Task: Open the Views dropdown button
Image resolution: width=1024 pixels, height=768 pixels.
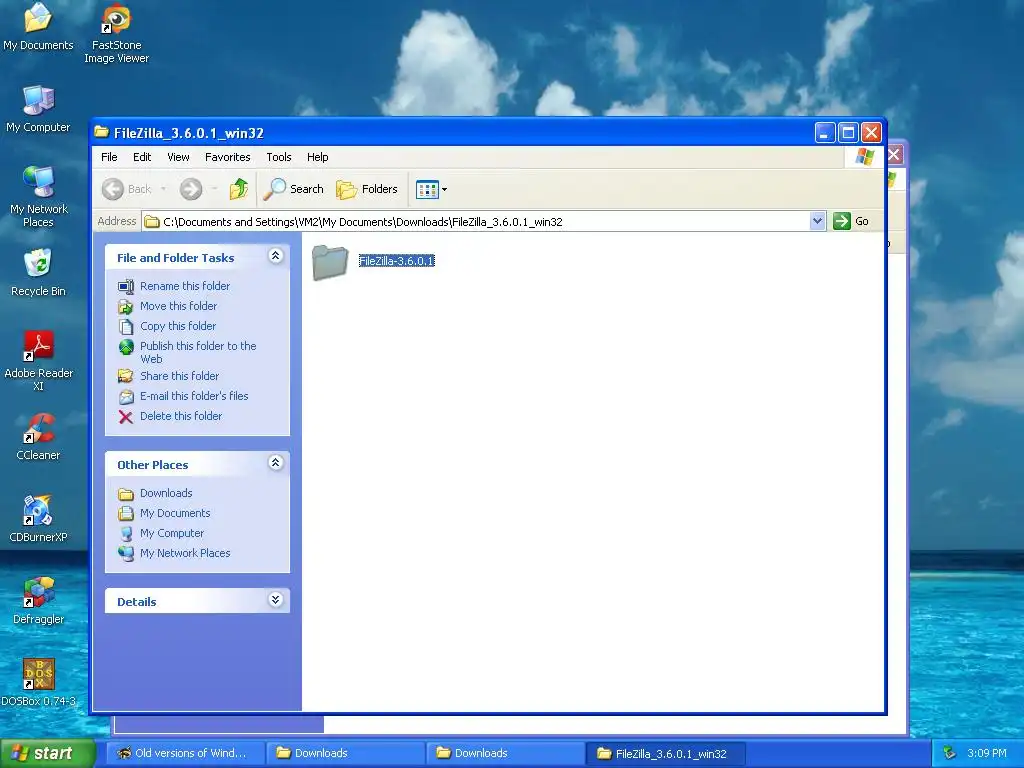Action: point(431,189)
